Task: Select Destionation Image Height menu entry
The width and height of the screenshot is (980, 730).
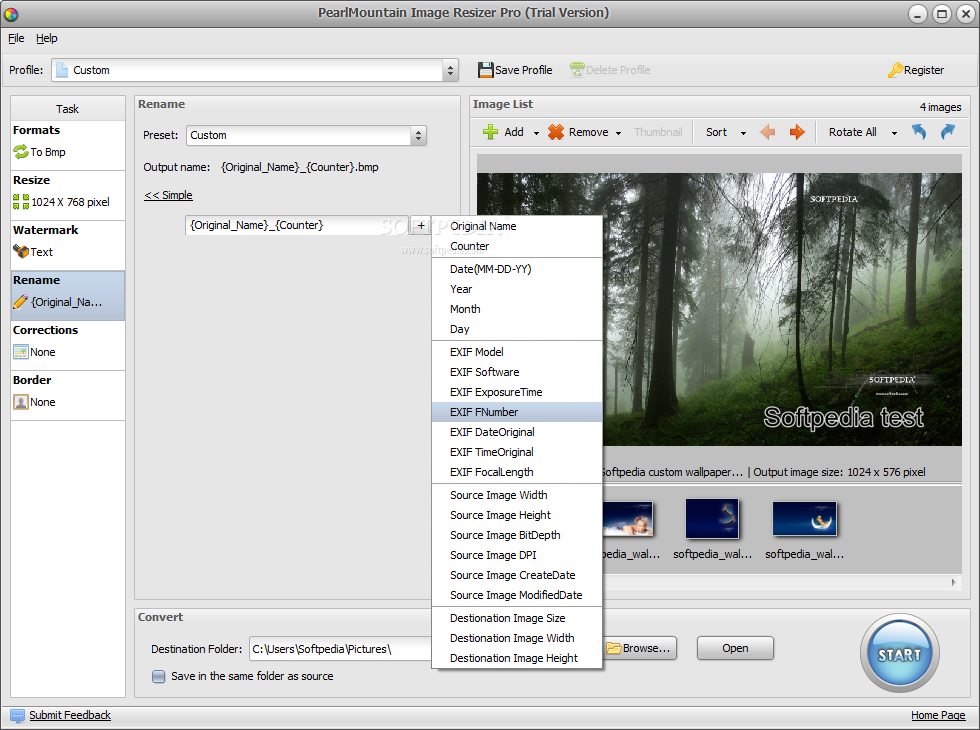Action: pyautogui.click(x=517, y=659)
